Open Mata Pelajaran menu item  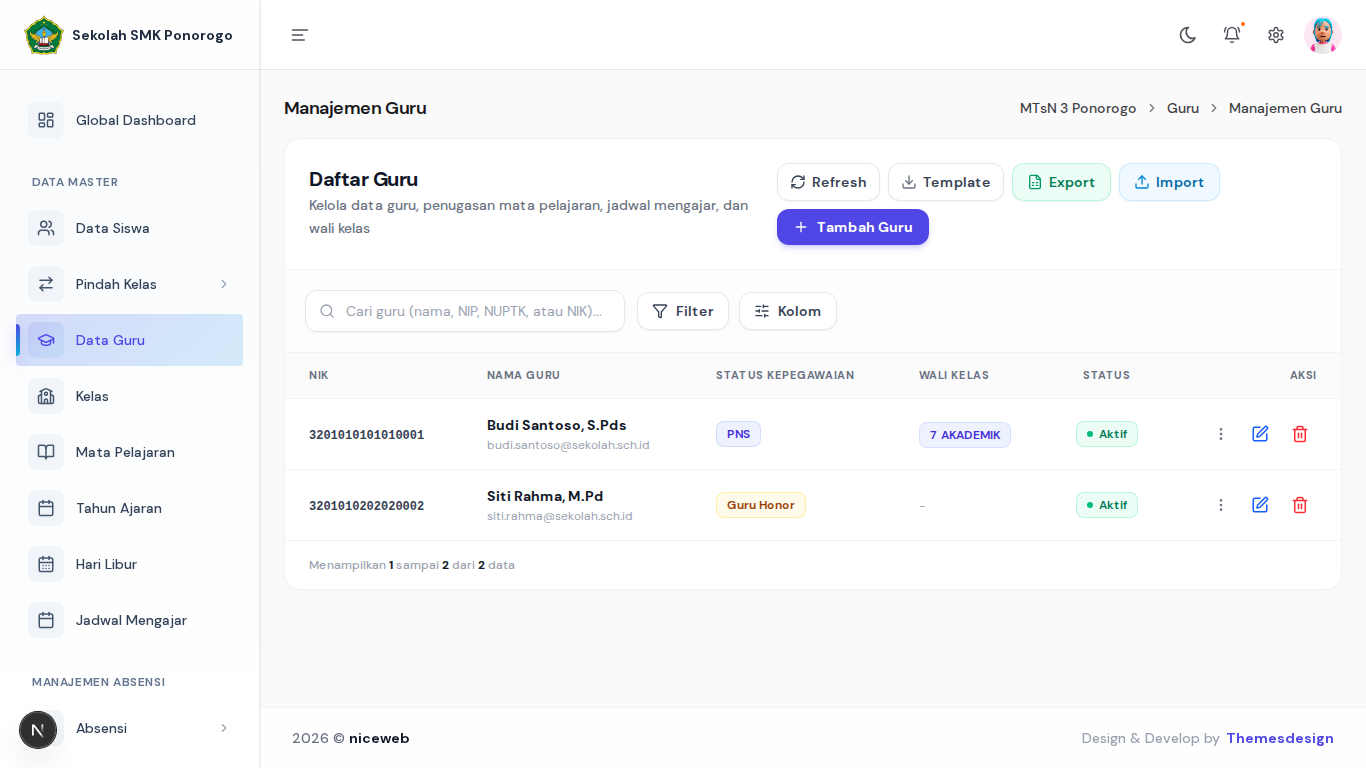tap(129, 452)
